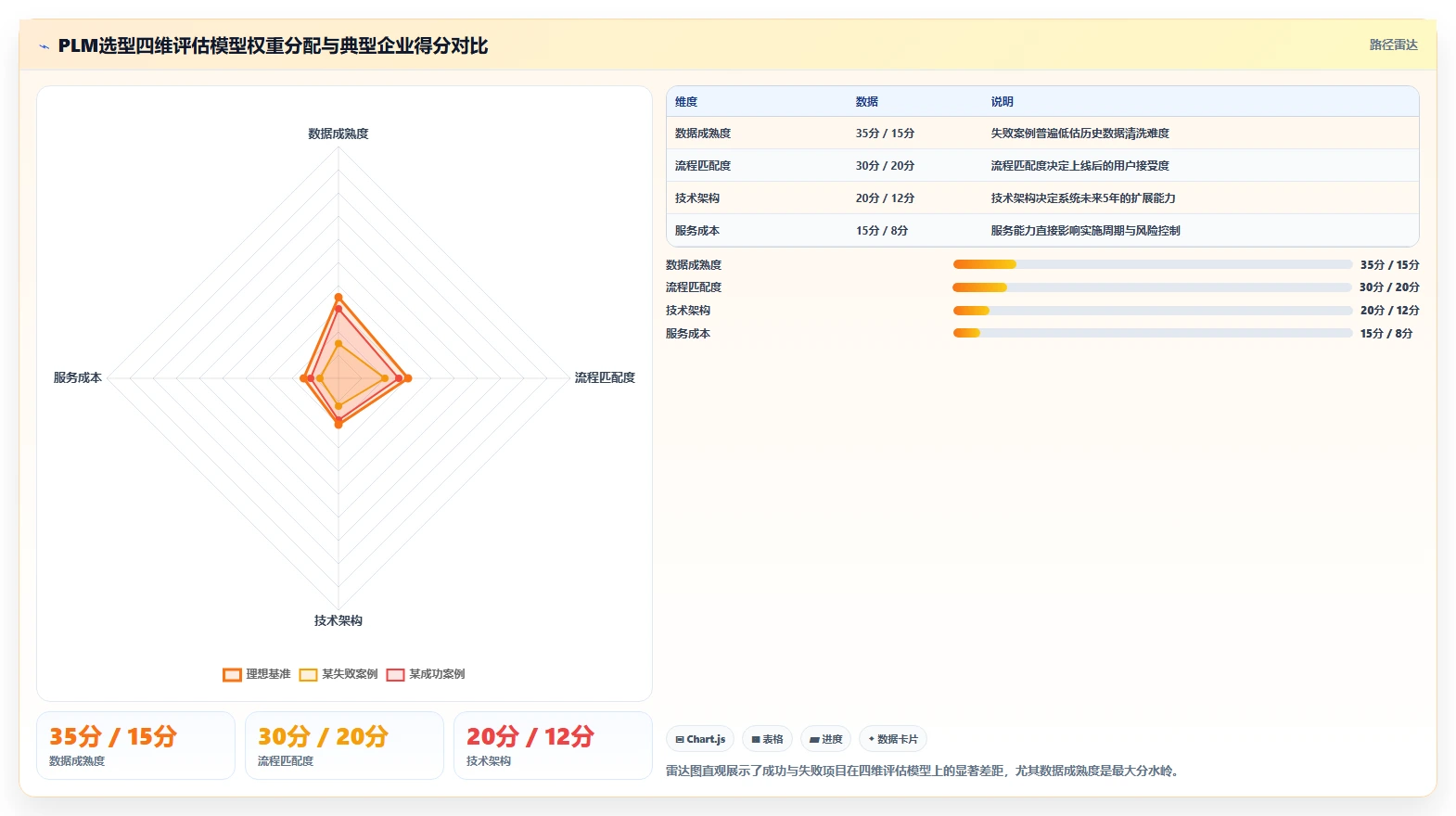1456x816 pixels.
Task: Open the 20分 / 12分 data card
Action: [553, 746]
